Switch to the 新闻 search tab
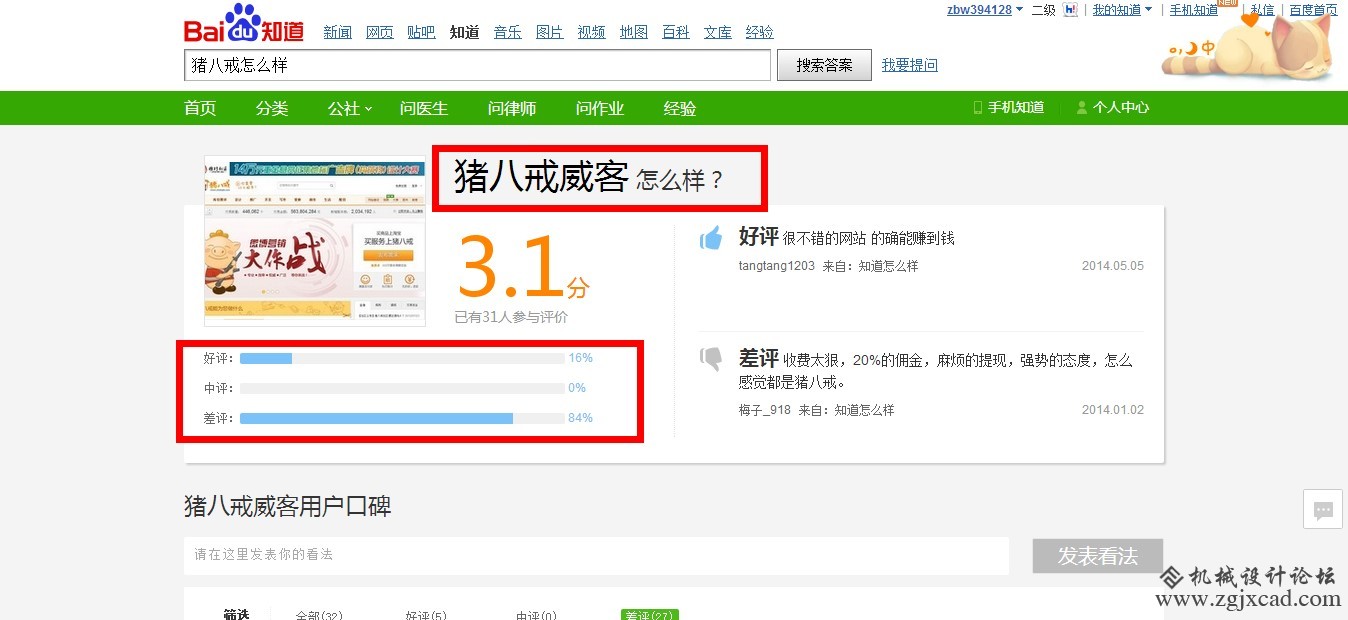This screenshot has height=620, width=1348. point(338,32)
